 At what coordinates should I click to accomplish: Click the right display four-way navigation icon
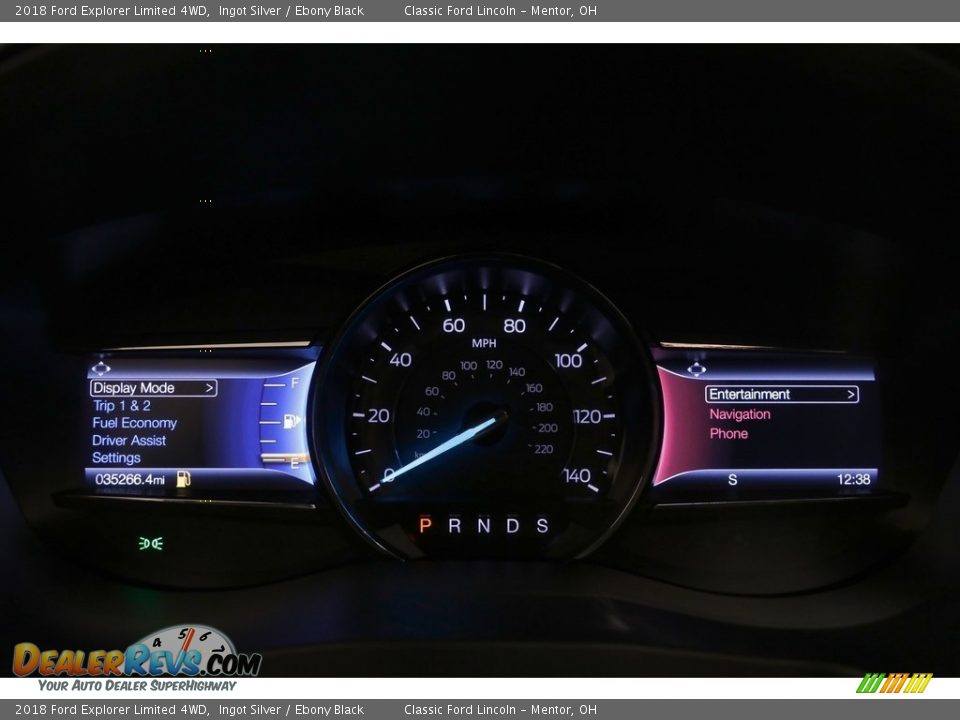point(696,369)
